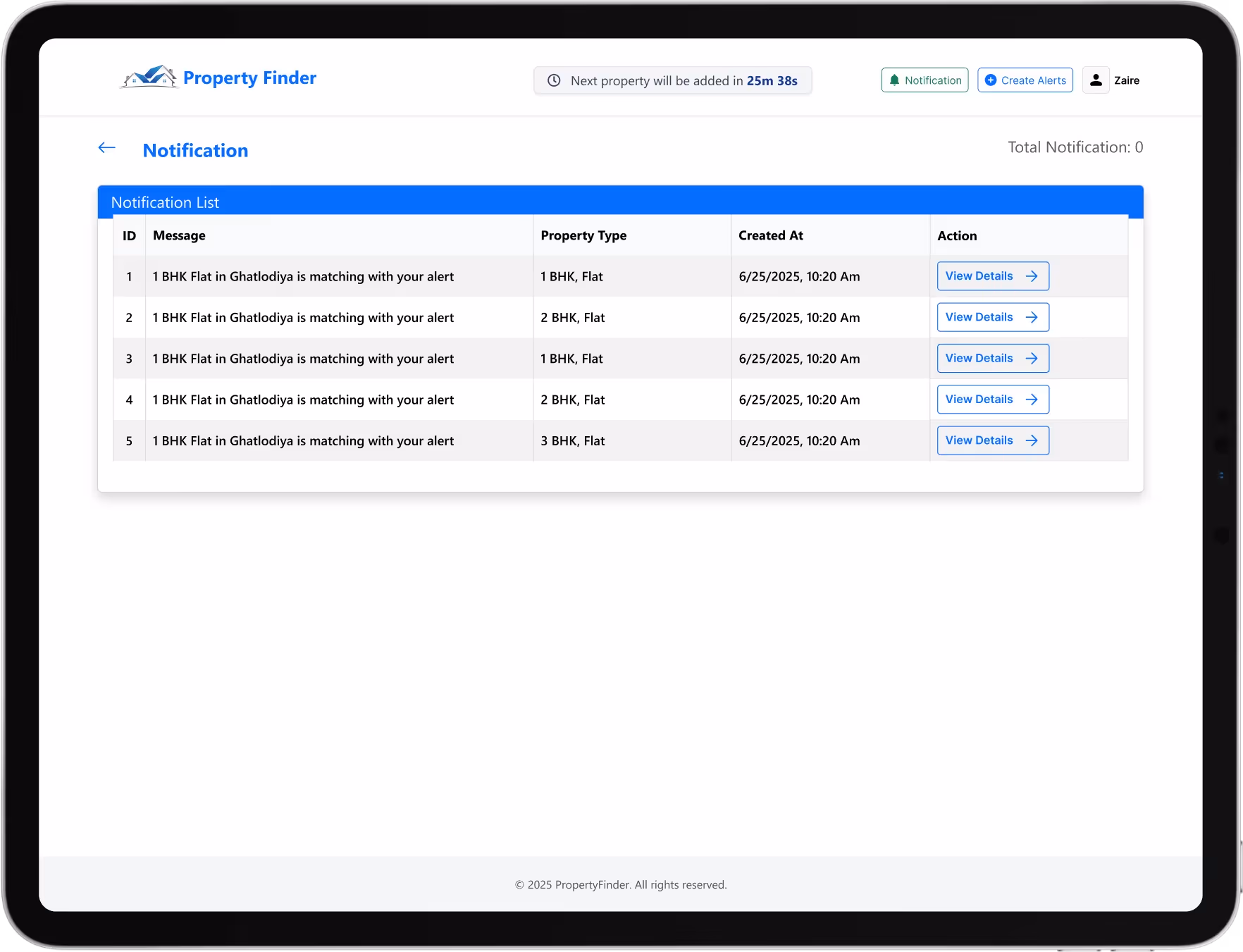Click '3 BHK, Flat' in row 5
This screenshot has height=952, width=1243.
[x=573, y=441]
